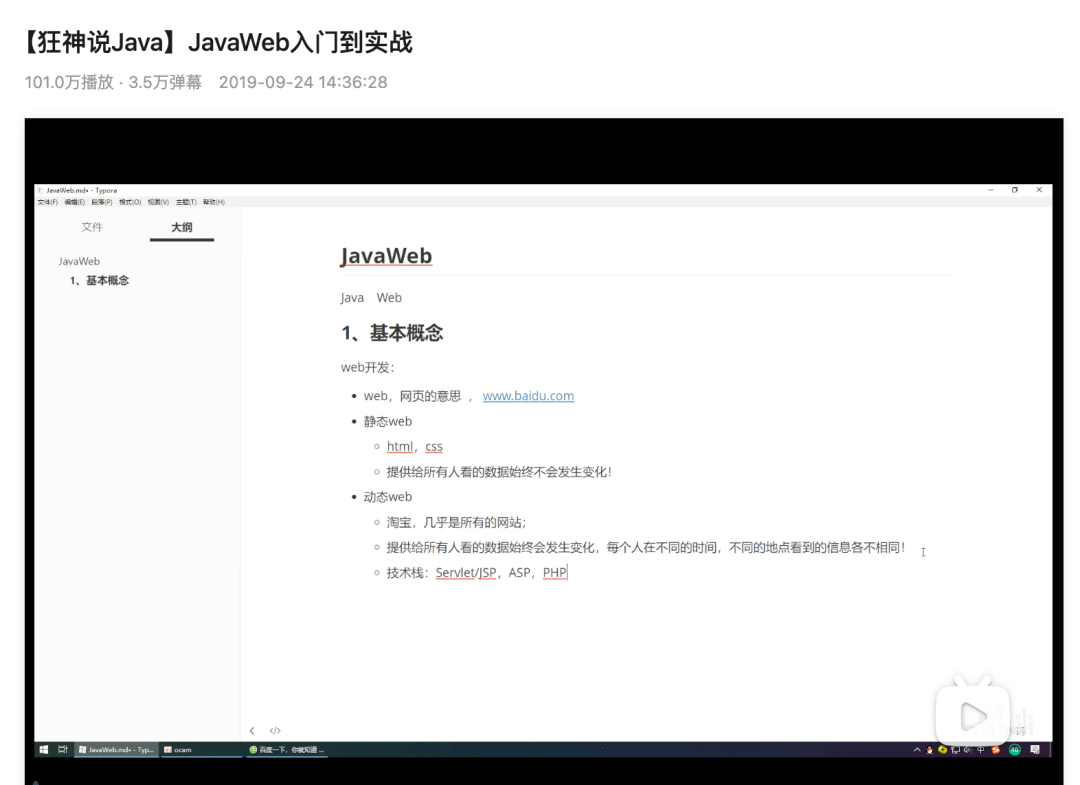Open the 主题(T) menu
Viewport: 1080px width, 785px height.
(x=186, y=202)
